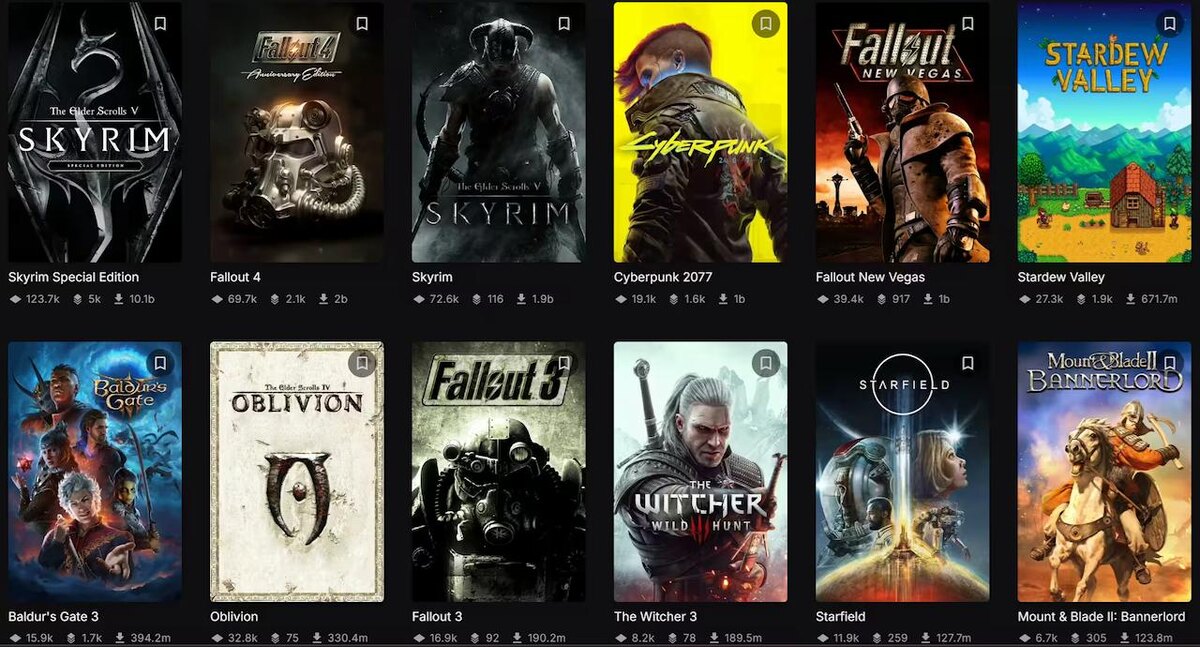Toggle bookmark icon on Baldur's Gate 3

160,363
